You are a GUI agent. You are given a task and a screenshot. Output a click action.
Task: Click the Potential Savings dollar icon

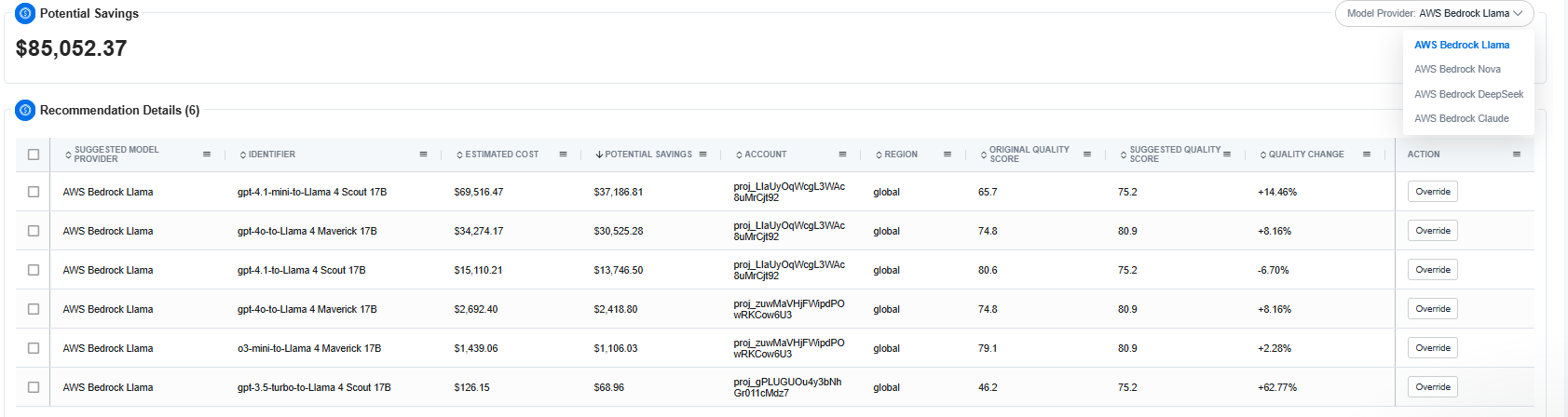coord(25,13)
